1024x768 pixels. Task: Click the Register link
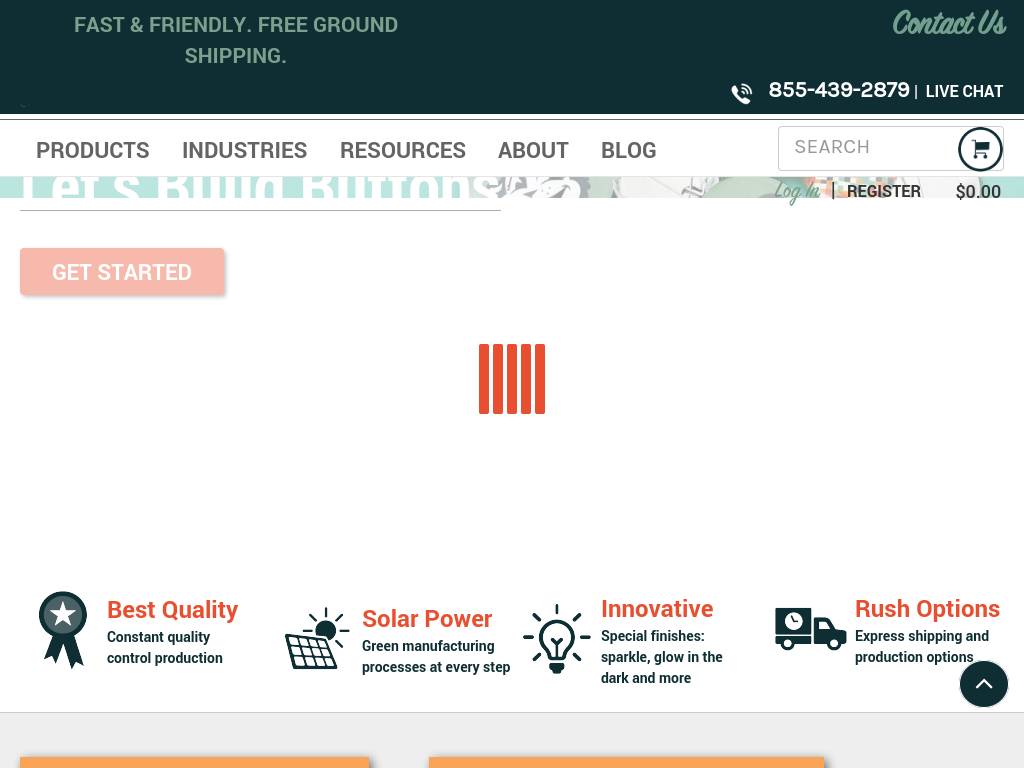point(884,191)
